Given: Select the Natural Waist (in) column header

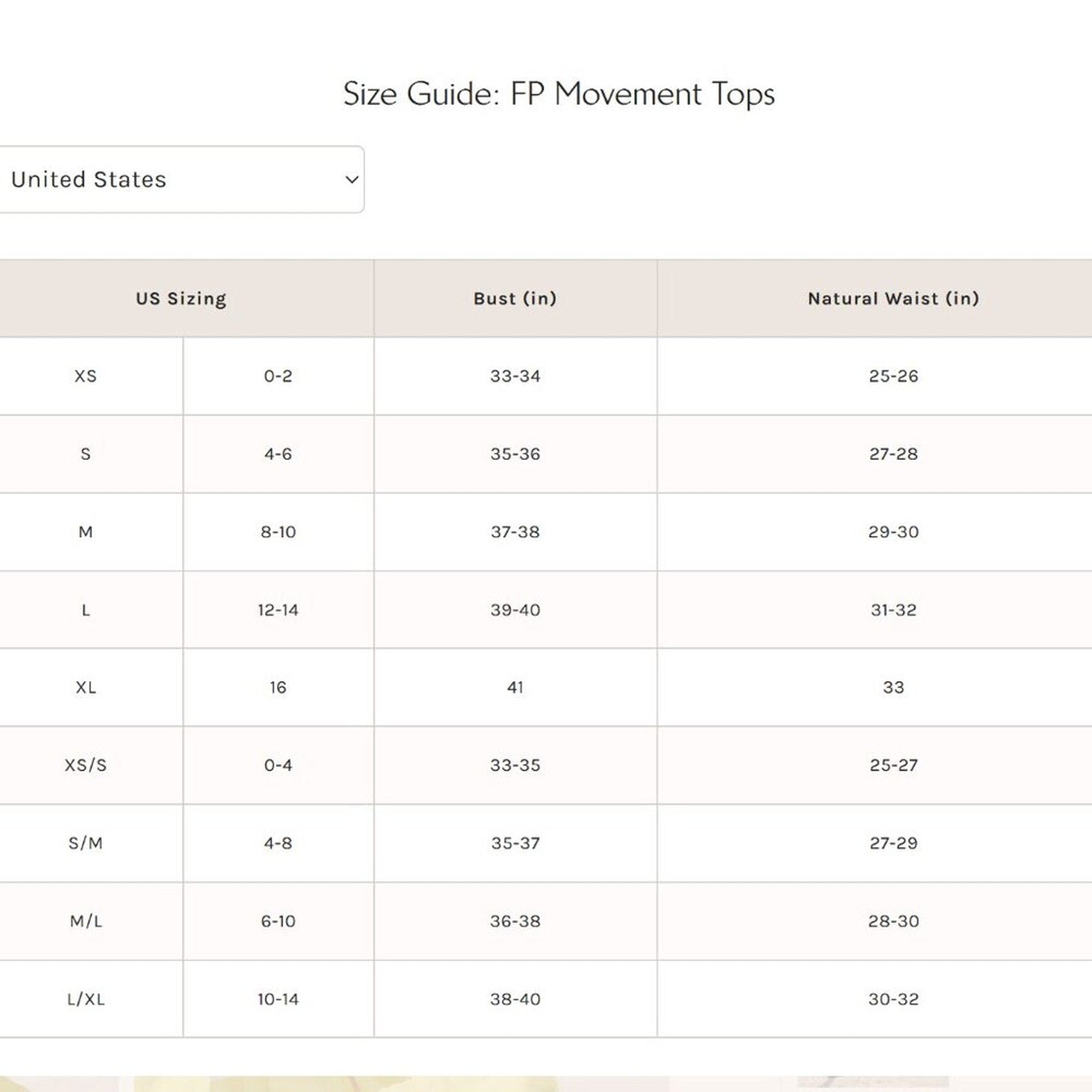Looking at the screenshot, I should (893, 299).
